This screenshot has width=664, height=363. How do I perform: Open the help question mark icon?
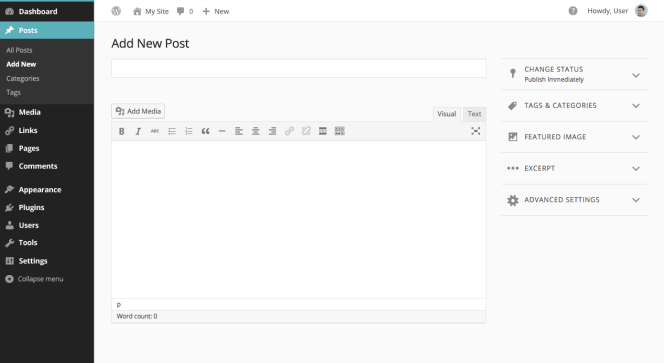tap(573, 11)
